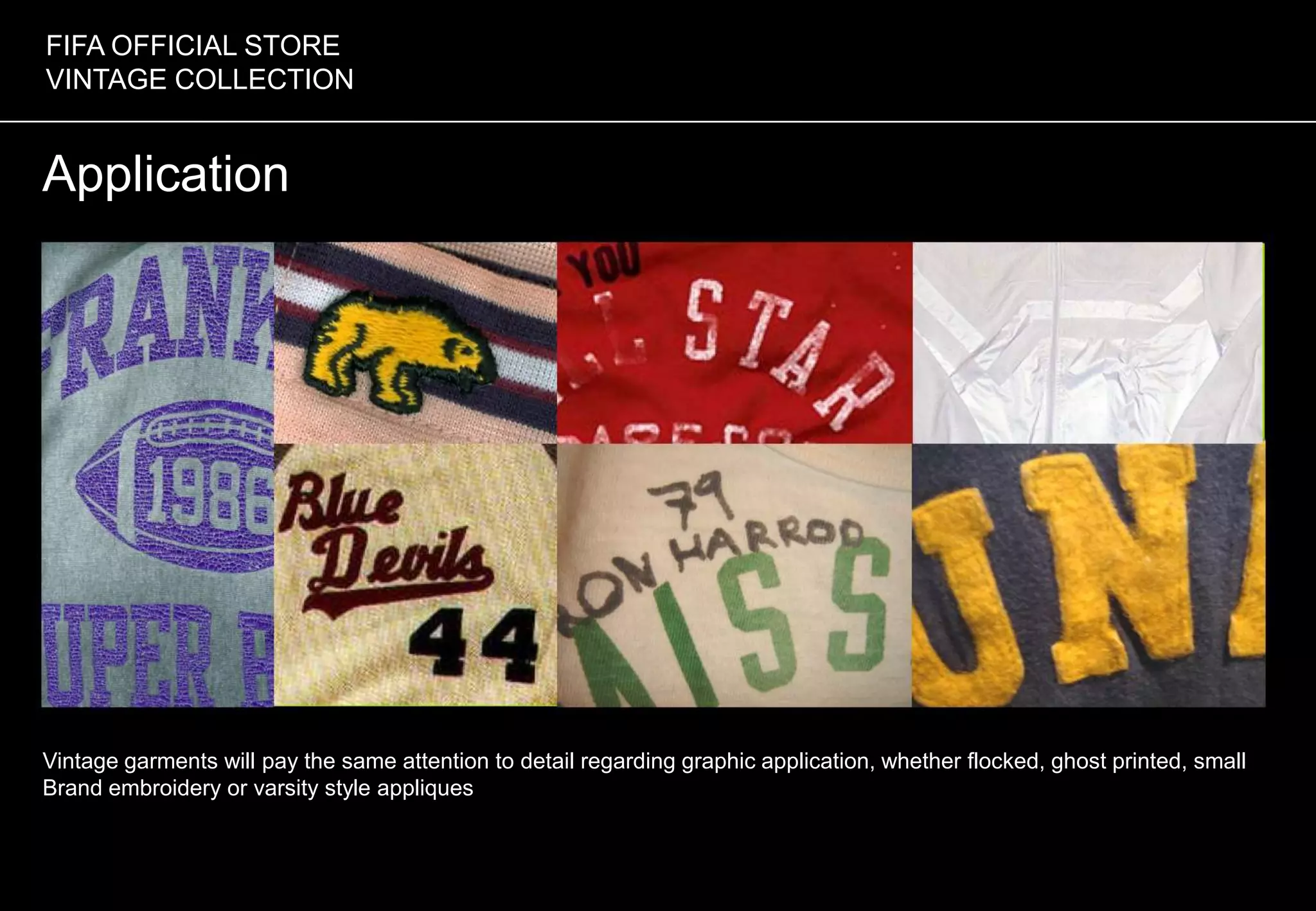Select the Ron Harrod handwritten jersey image
Screen dimensions: 1316x911
pyautogui.click(x=734, y=576)
